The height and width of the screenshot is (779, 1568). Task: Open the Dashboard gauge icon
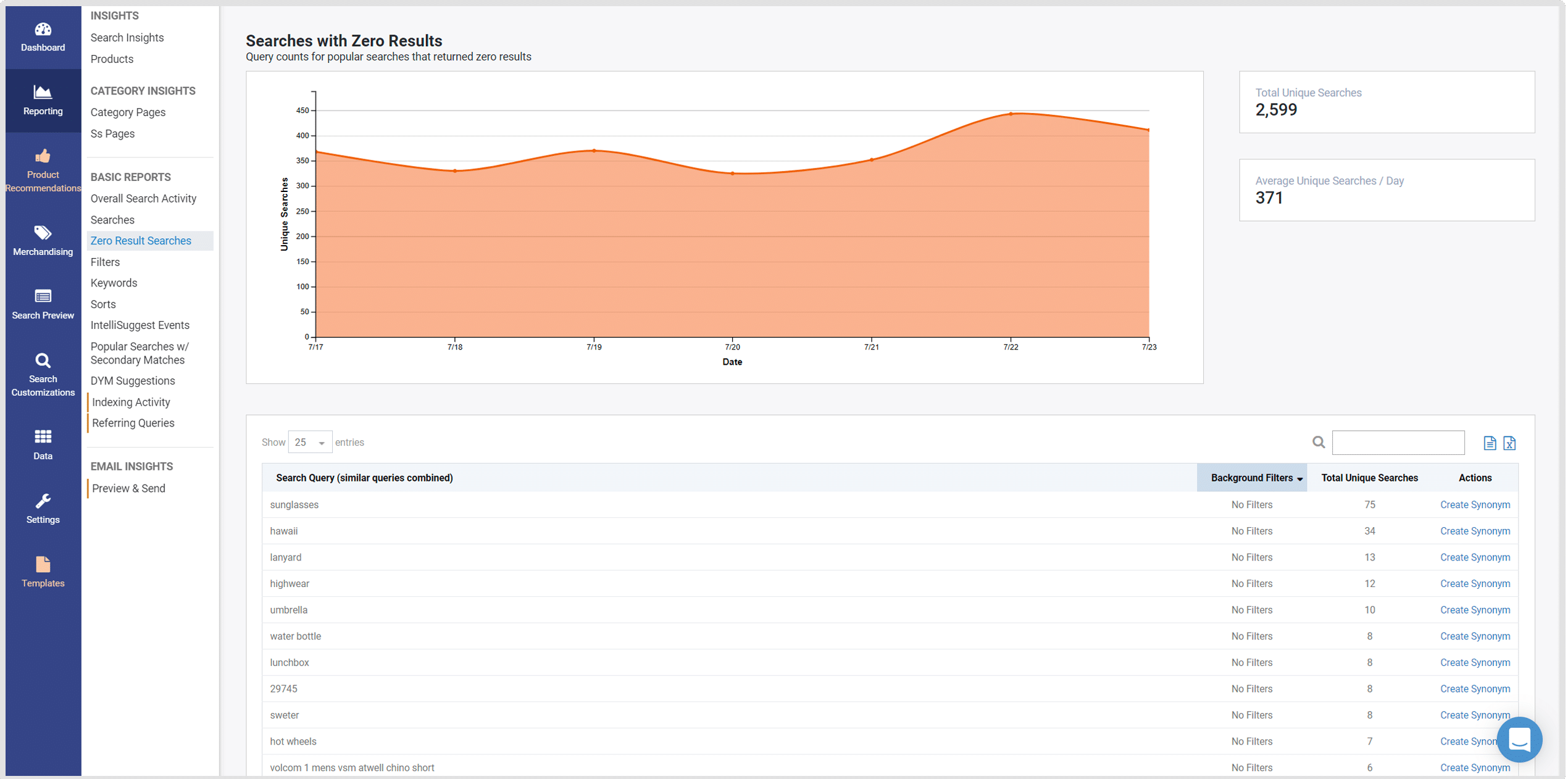click(x=43, y=29)
